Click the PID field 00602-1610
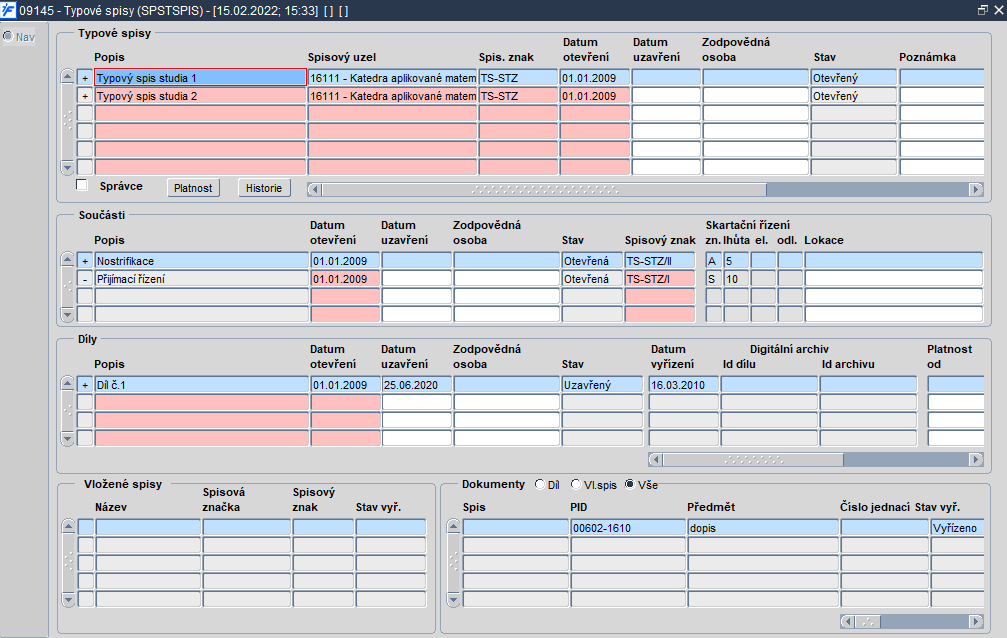1007x638 pixels. tap(627, 528)
